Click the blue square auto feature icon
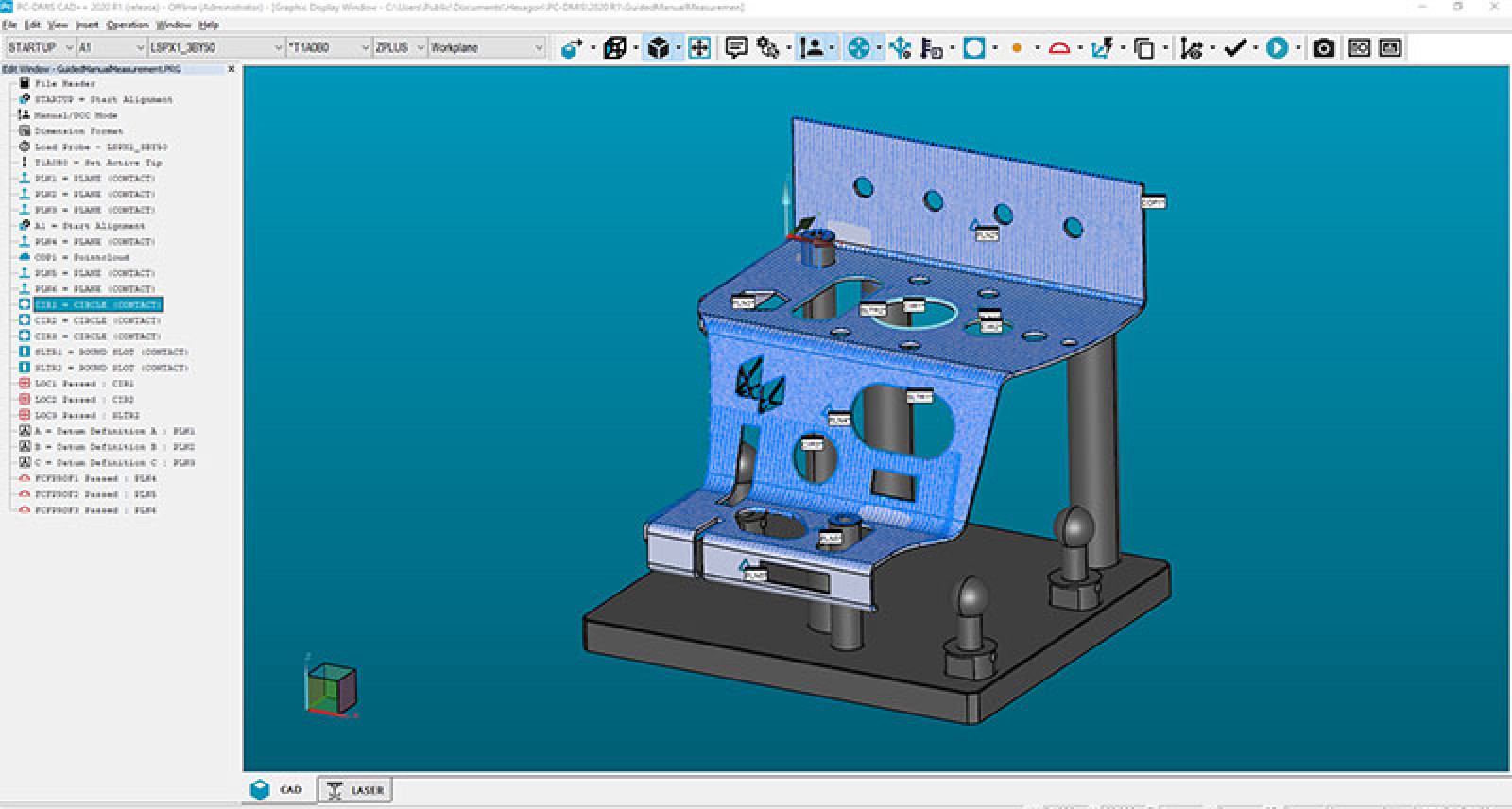Screen dimensions: 1512x809 click(973, 48)
